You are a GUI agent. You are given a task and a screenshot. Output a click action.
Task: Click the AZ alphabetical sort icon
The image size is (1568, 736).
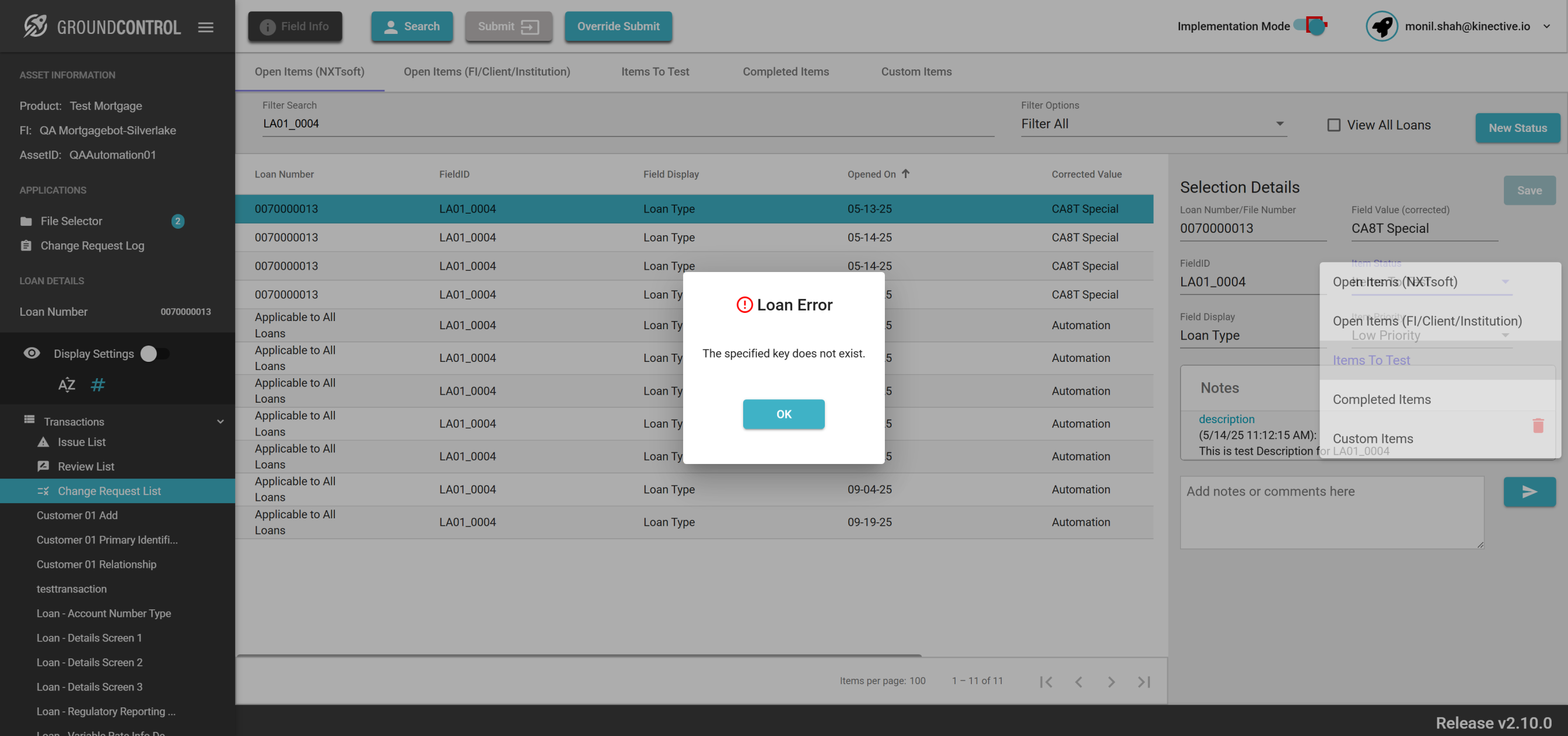coord(66,385)
